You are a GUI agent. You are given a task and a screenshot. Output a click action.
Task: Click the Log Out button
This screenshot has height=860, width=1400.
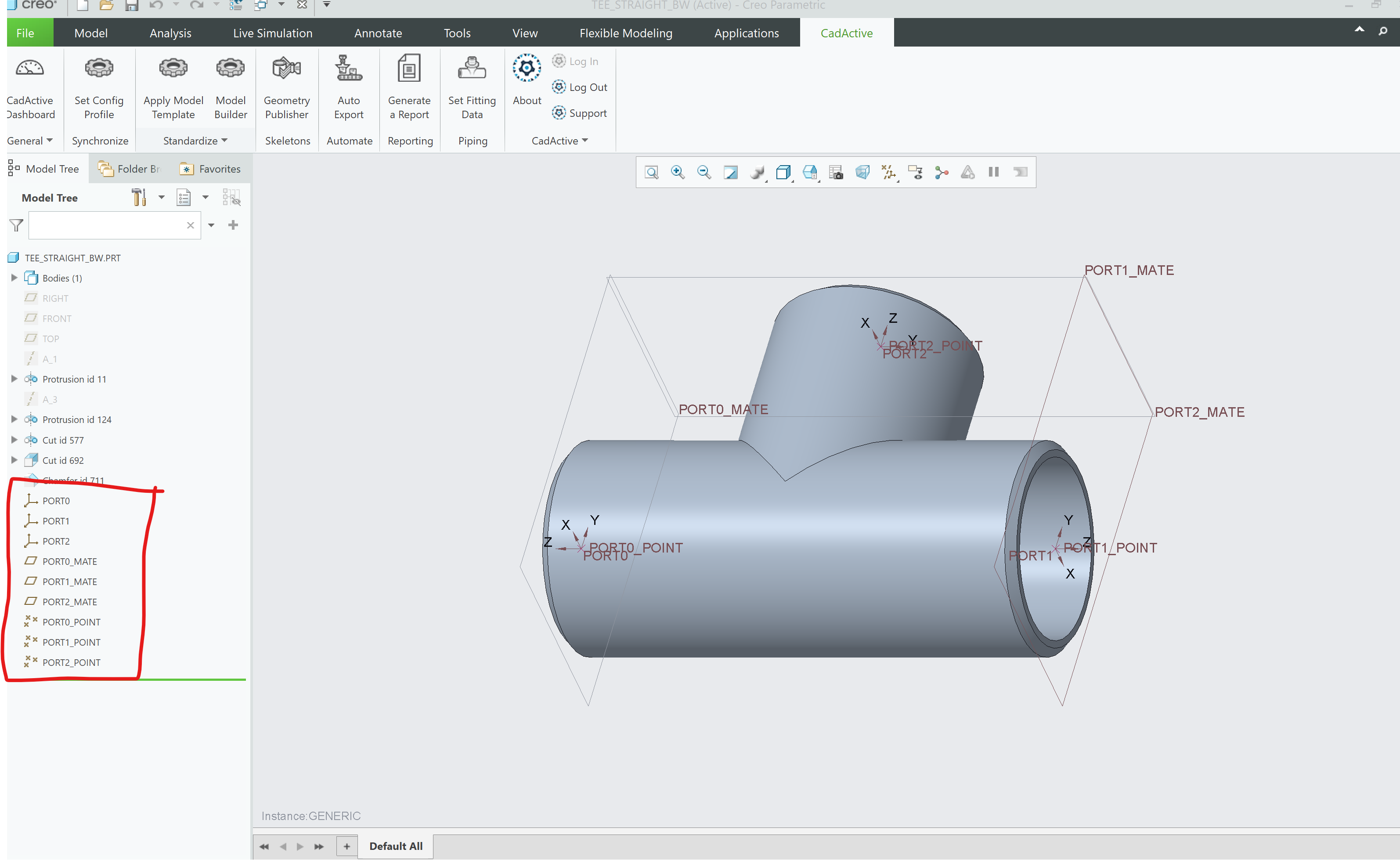coord(580,87)
